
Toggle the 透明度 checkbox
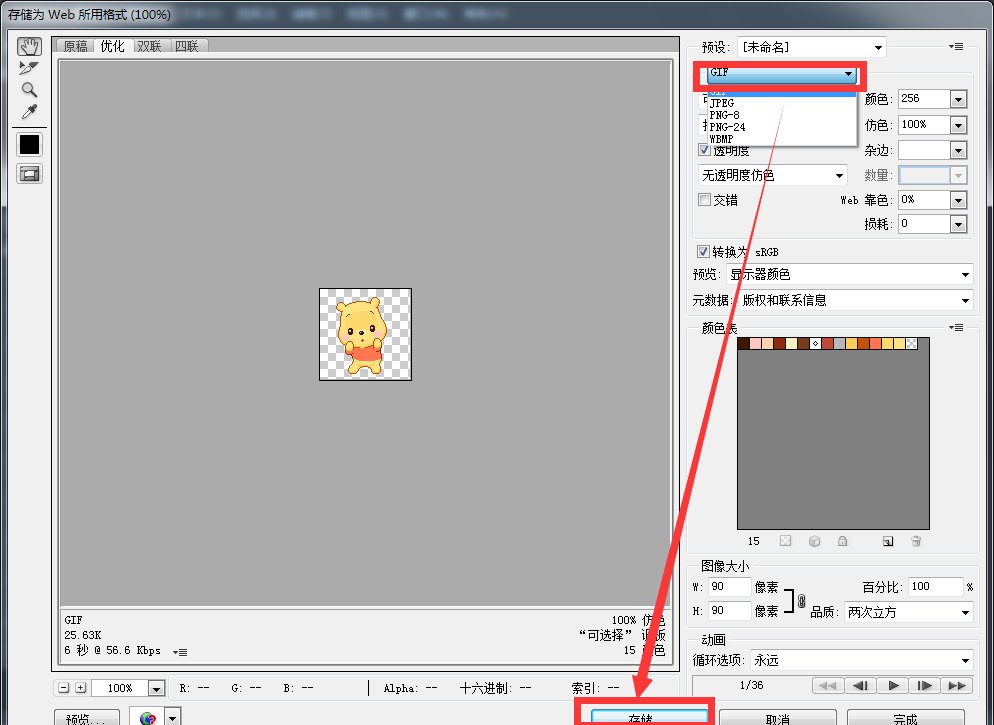coord(704,150)
